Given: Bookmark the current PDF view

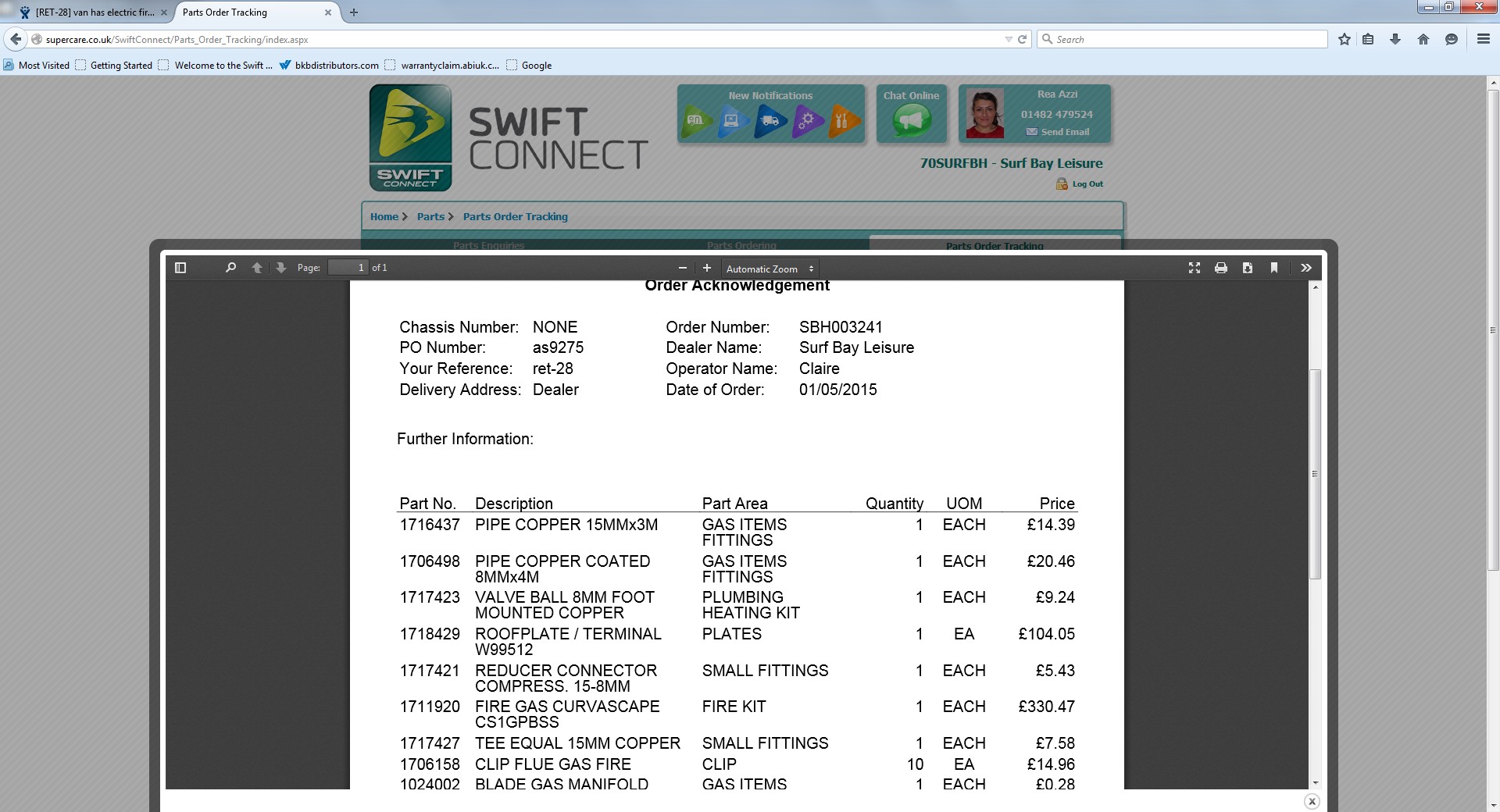Looking at the screenshot, I should (x=1274, y=268).
